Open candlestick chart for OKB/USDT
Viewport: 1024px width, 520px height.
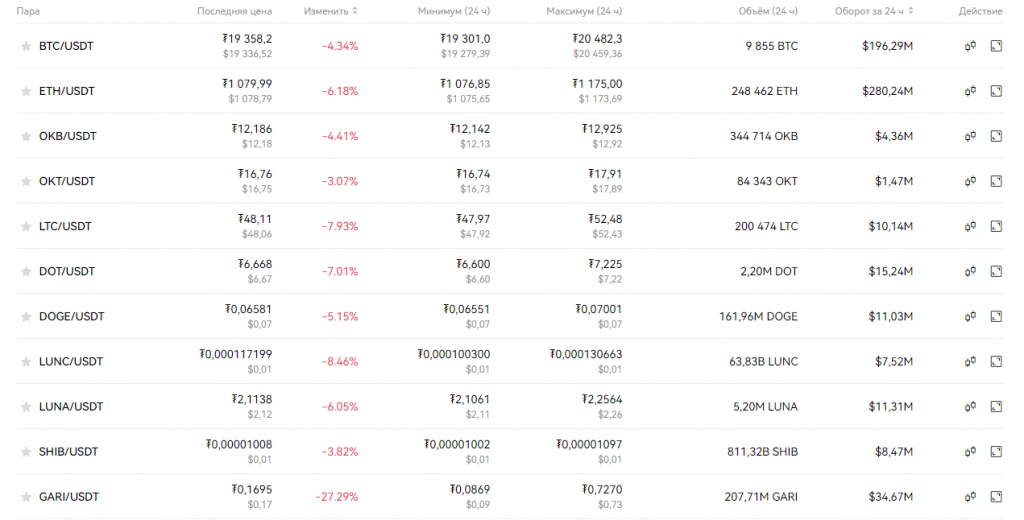click(970, 136)
